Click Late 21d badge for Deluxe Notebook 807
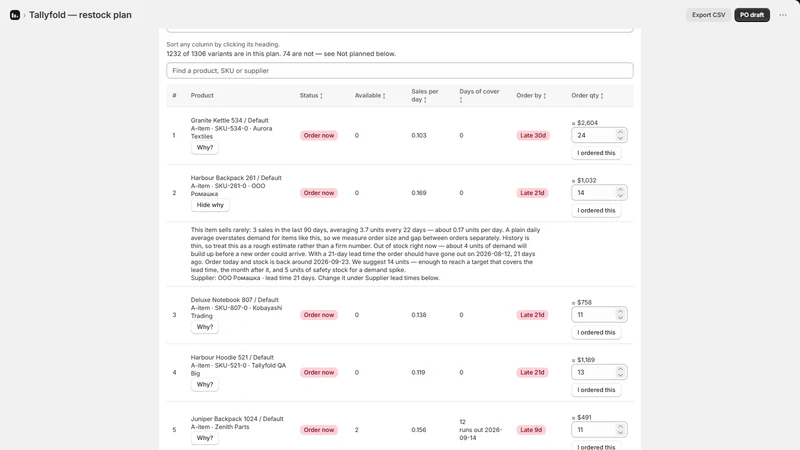800x450 pixels. tap(532, 315)
